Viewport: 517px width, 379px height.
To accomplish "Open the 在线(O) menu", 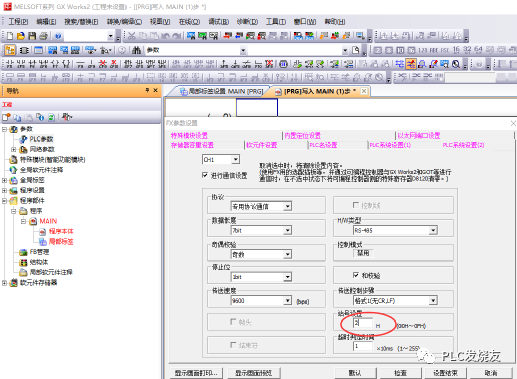I will point(189,22).
